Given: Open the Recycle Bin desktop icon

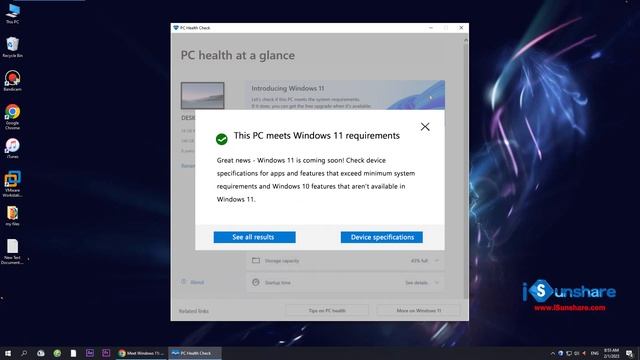Looking at the screenshot, I should pyautogui.click(x=12, y=47).
